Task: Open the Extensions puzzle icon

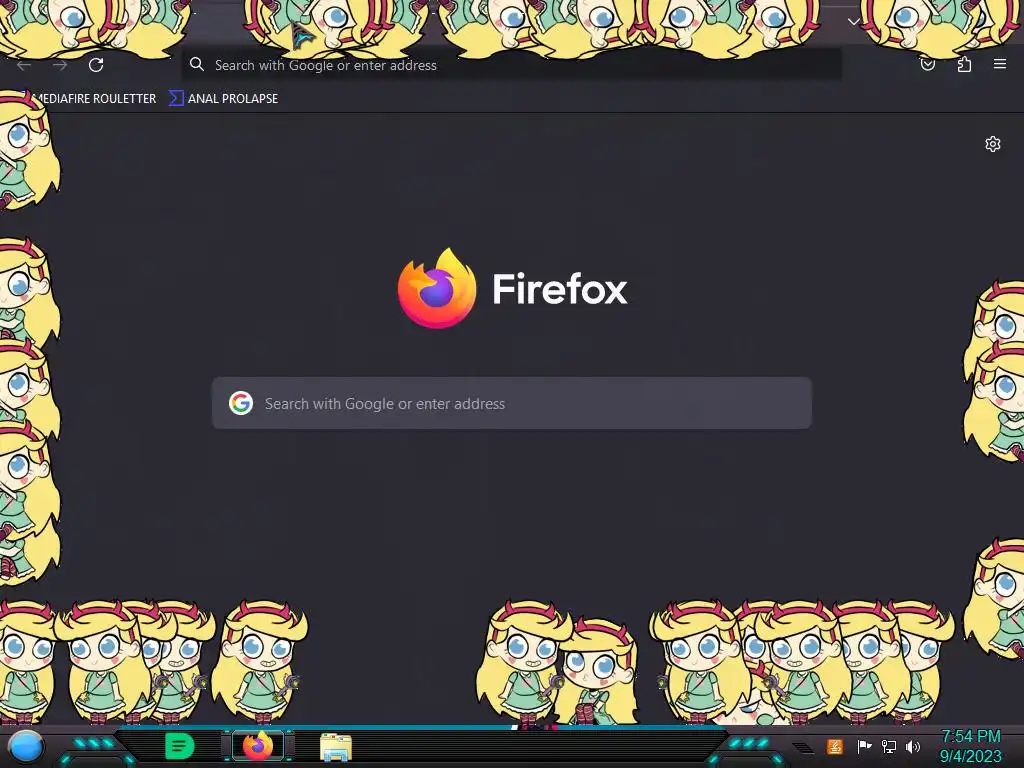Action: [964, 64]
